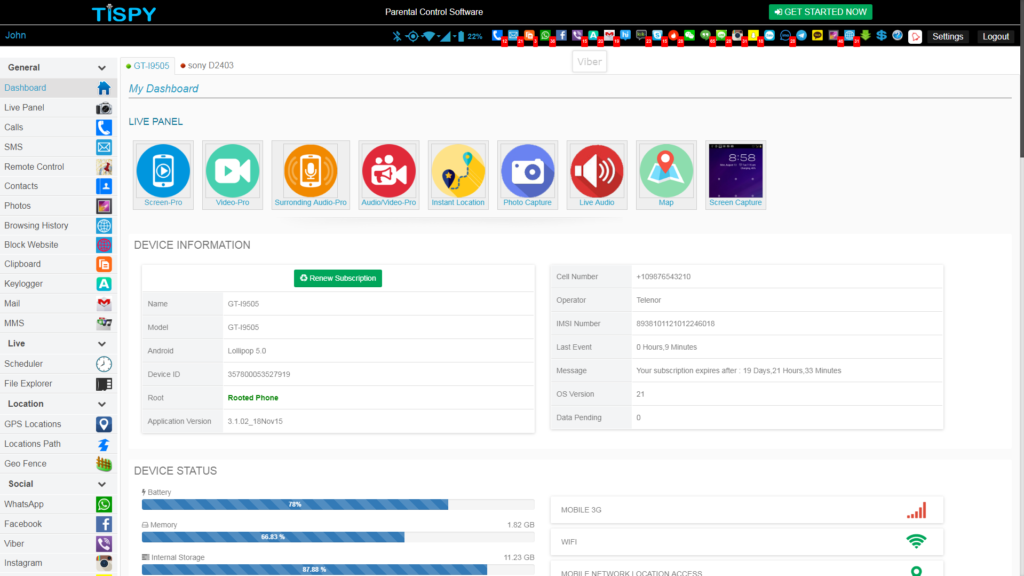The width and height of the screenshot is (1024, 576).
Task: Collapse the Social sidebar section
Action: [x=102, y=484]
